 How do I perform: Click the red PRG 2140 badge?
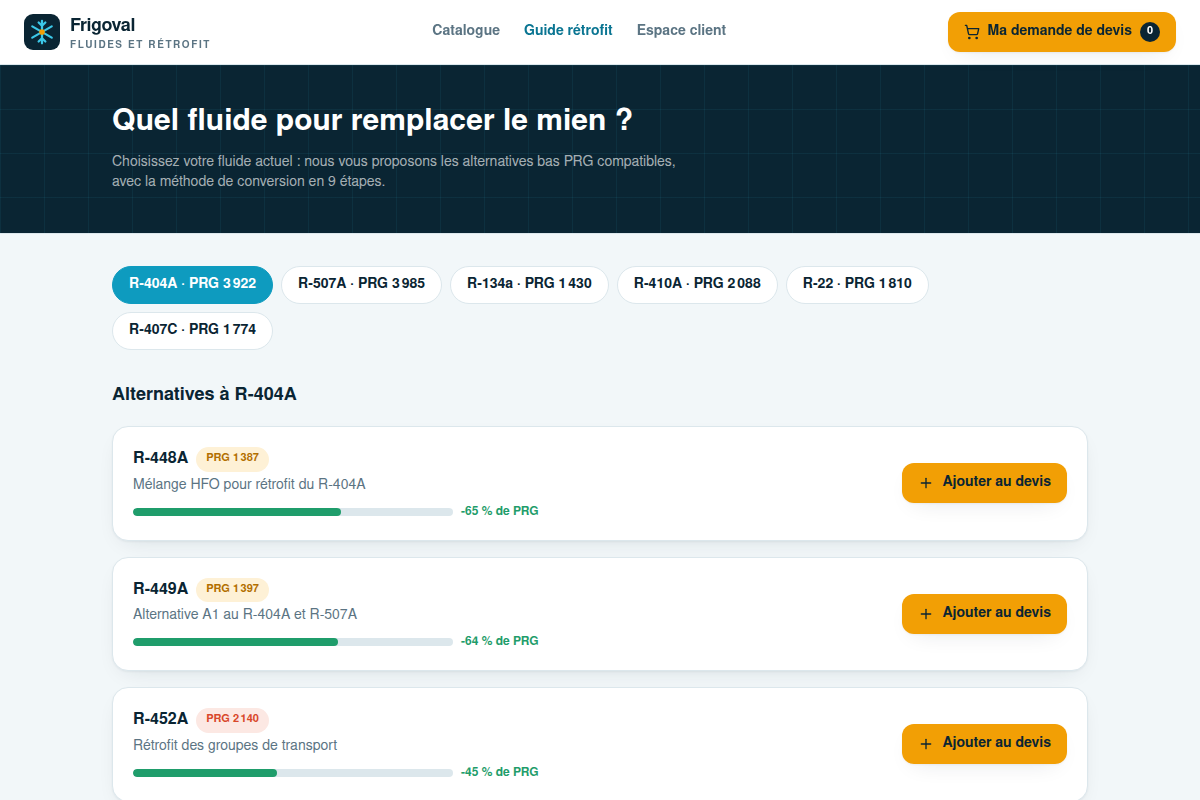[232, 719]
